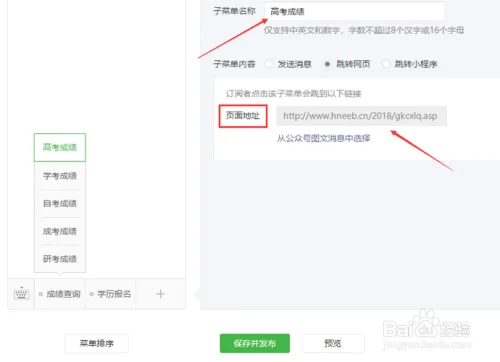Screen dimensions: 500x362
Task: Select the 成绩查询 main menu
Action: [60, 294]
